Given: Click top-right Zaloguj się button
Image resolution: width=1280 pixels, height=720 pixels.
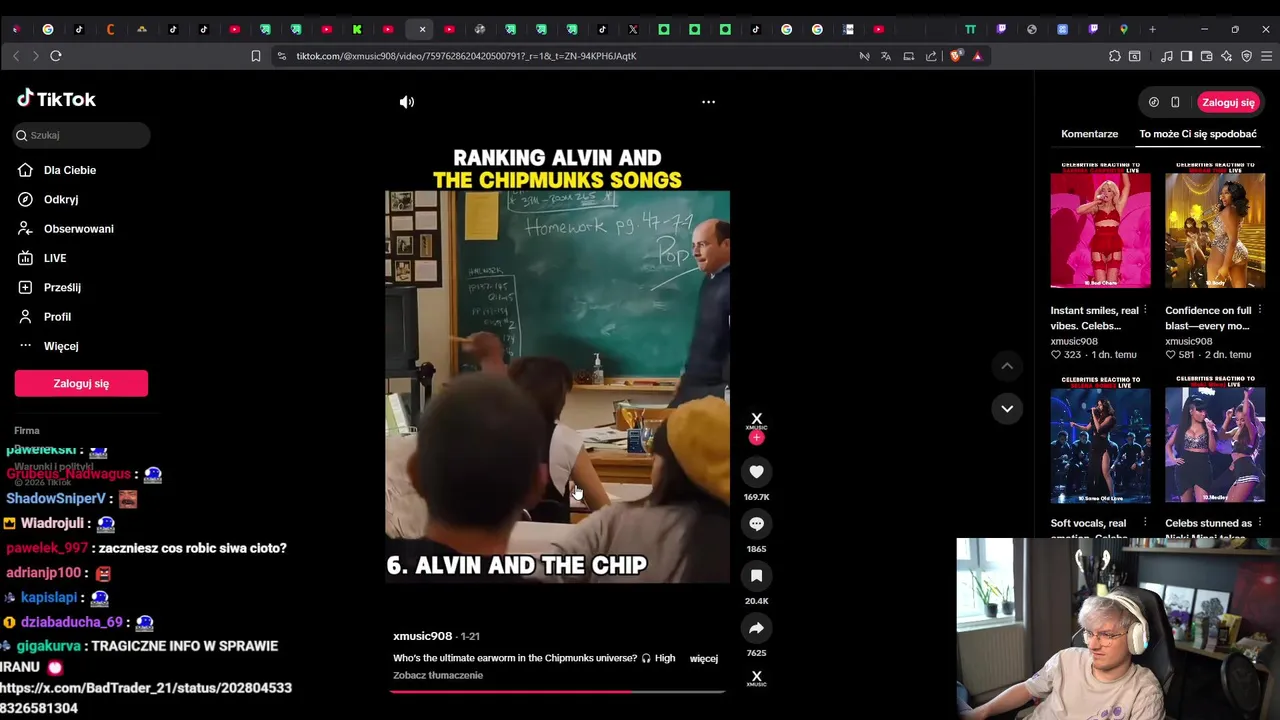Looking at the screenshot, I should tap(1228, 102).
